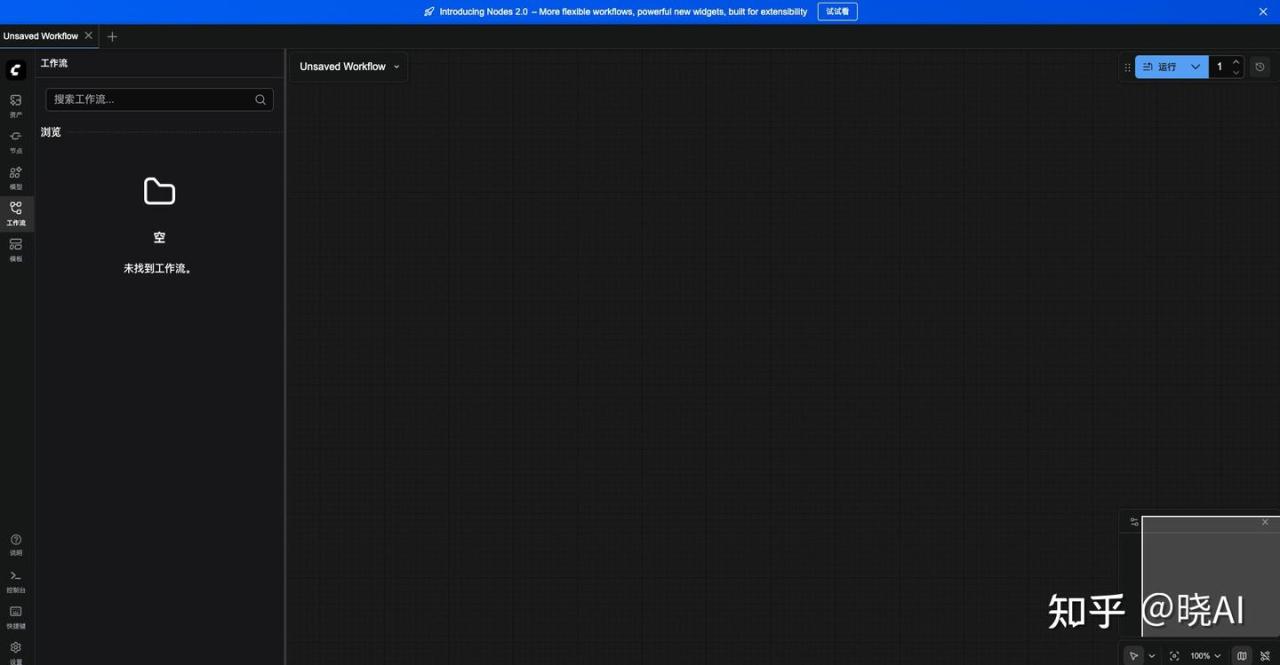Open the 设置 (Settings) gear icon
This screenshot has height=665, width=1280.
pyautogui.click(x=16, y=650)
